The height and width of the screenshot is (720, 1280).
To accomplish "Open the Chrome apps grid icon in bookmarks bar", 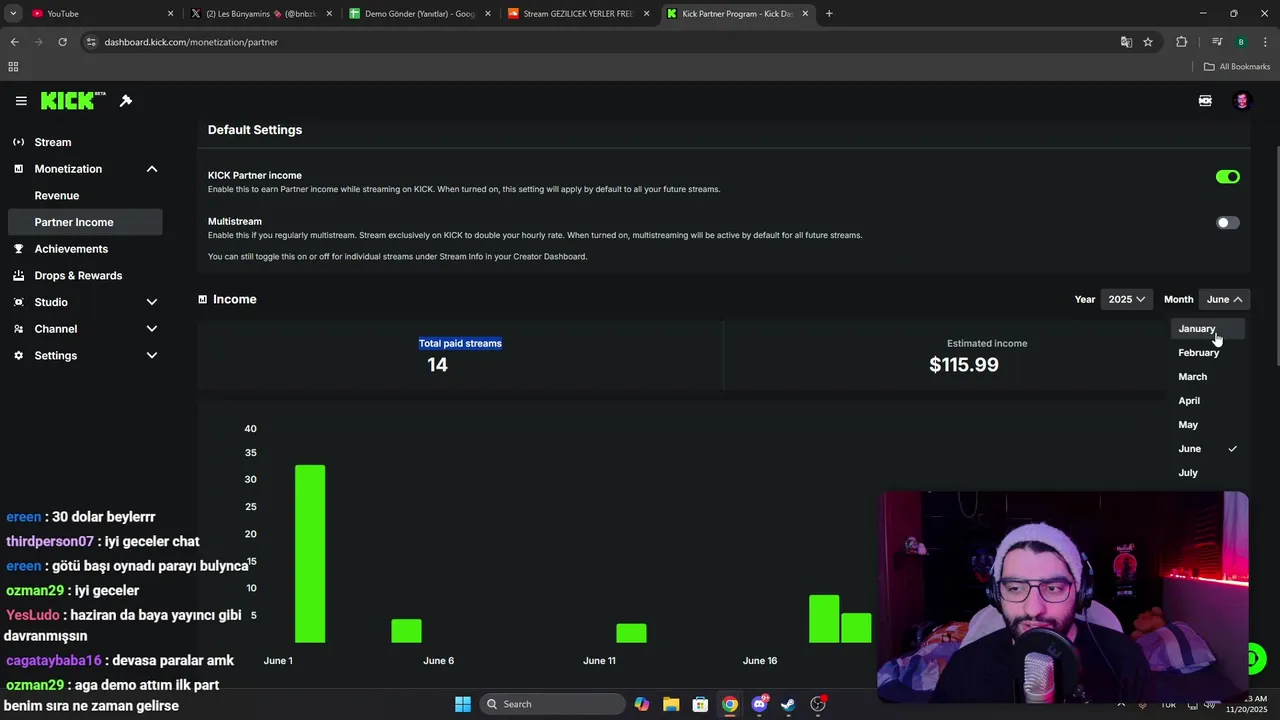I will pos(13,67).
